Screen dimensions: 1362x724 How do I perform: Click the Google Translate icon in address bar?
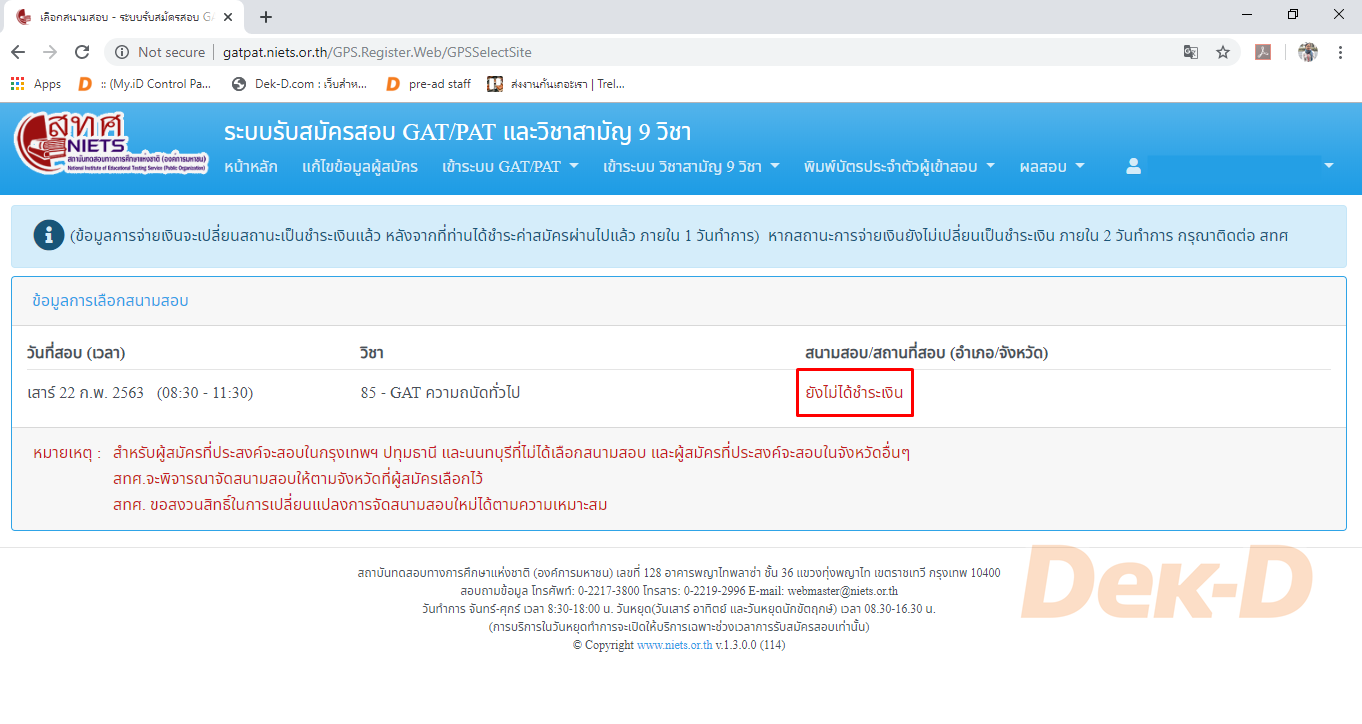[1191, 52]
